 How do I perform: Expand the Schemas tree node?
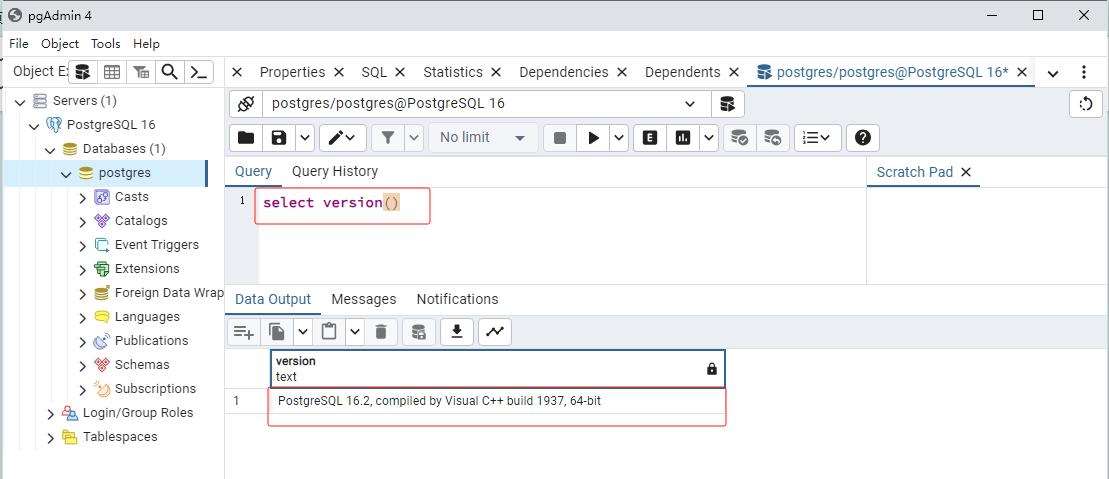[83, 365]
